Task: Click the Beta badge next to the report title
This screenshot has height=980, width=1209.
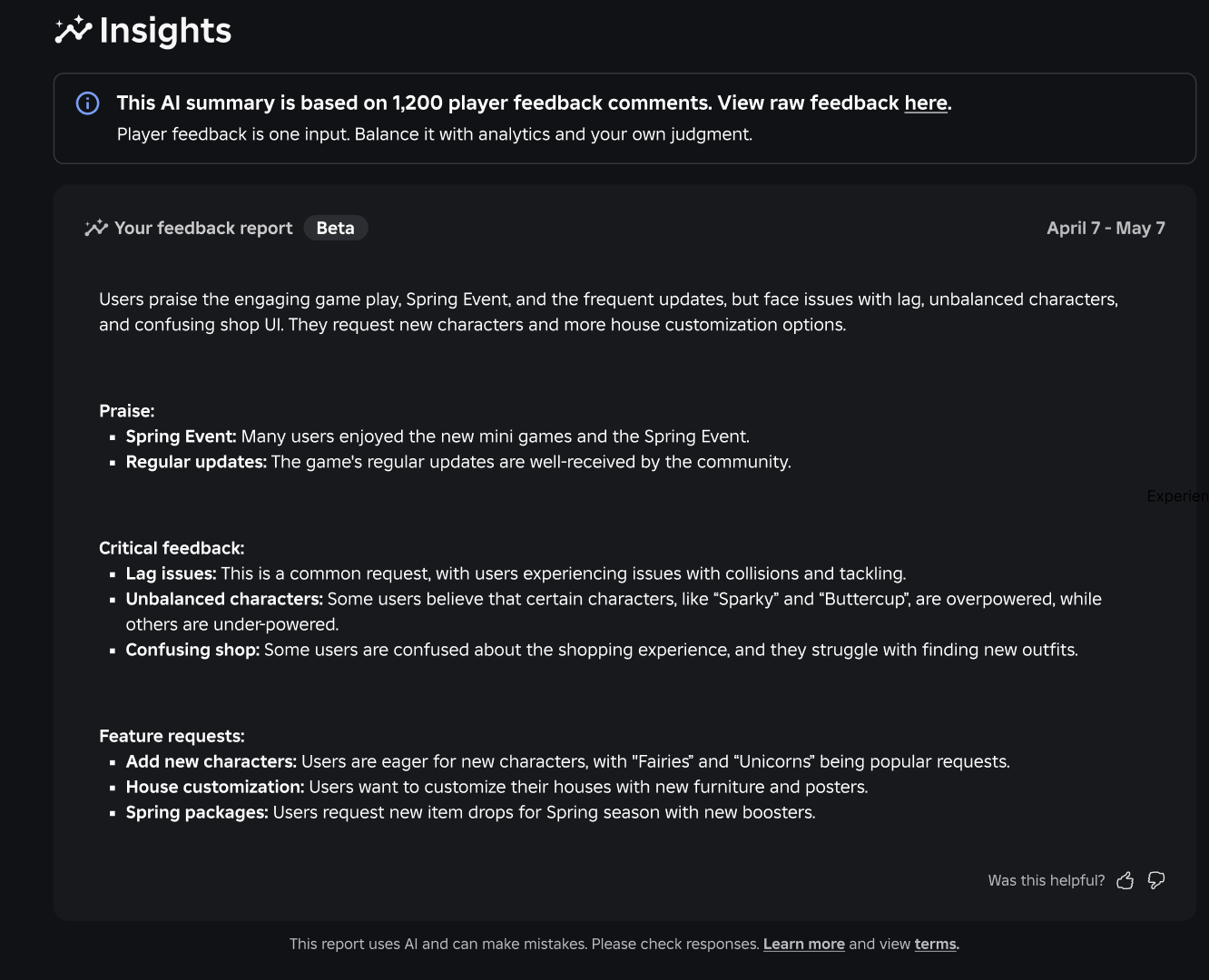Action: click(x=335, y=228)
